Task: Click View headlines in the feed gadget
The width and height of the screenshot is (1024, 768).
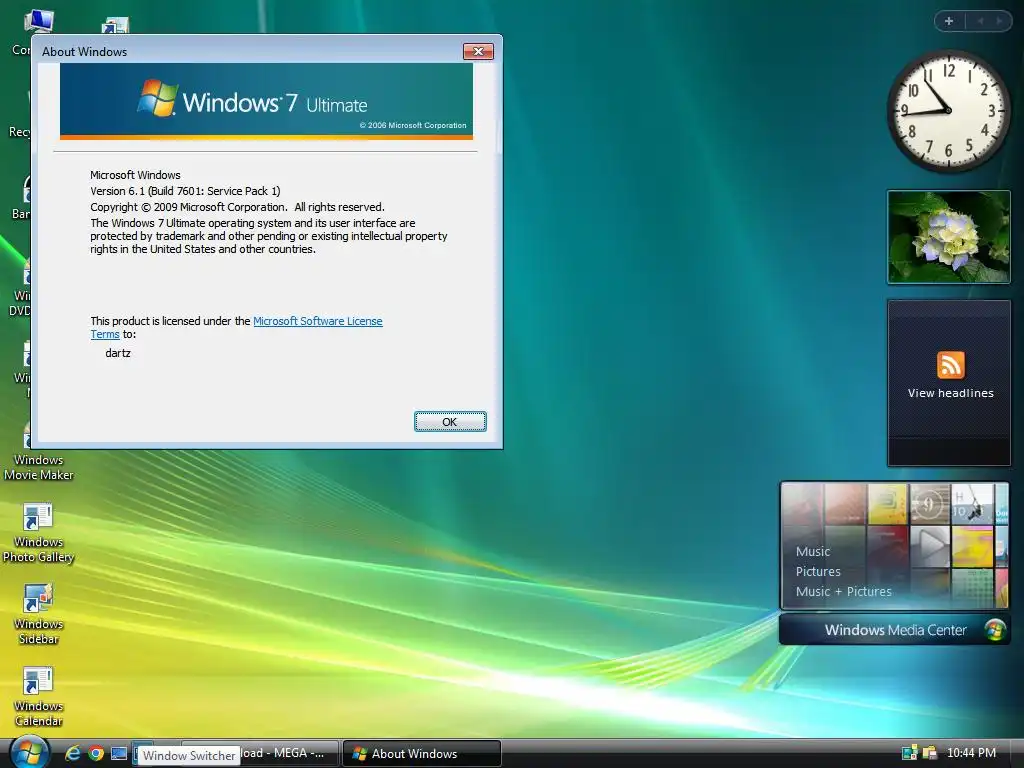Action: [950, 393]
